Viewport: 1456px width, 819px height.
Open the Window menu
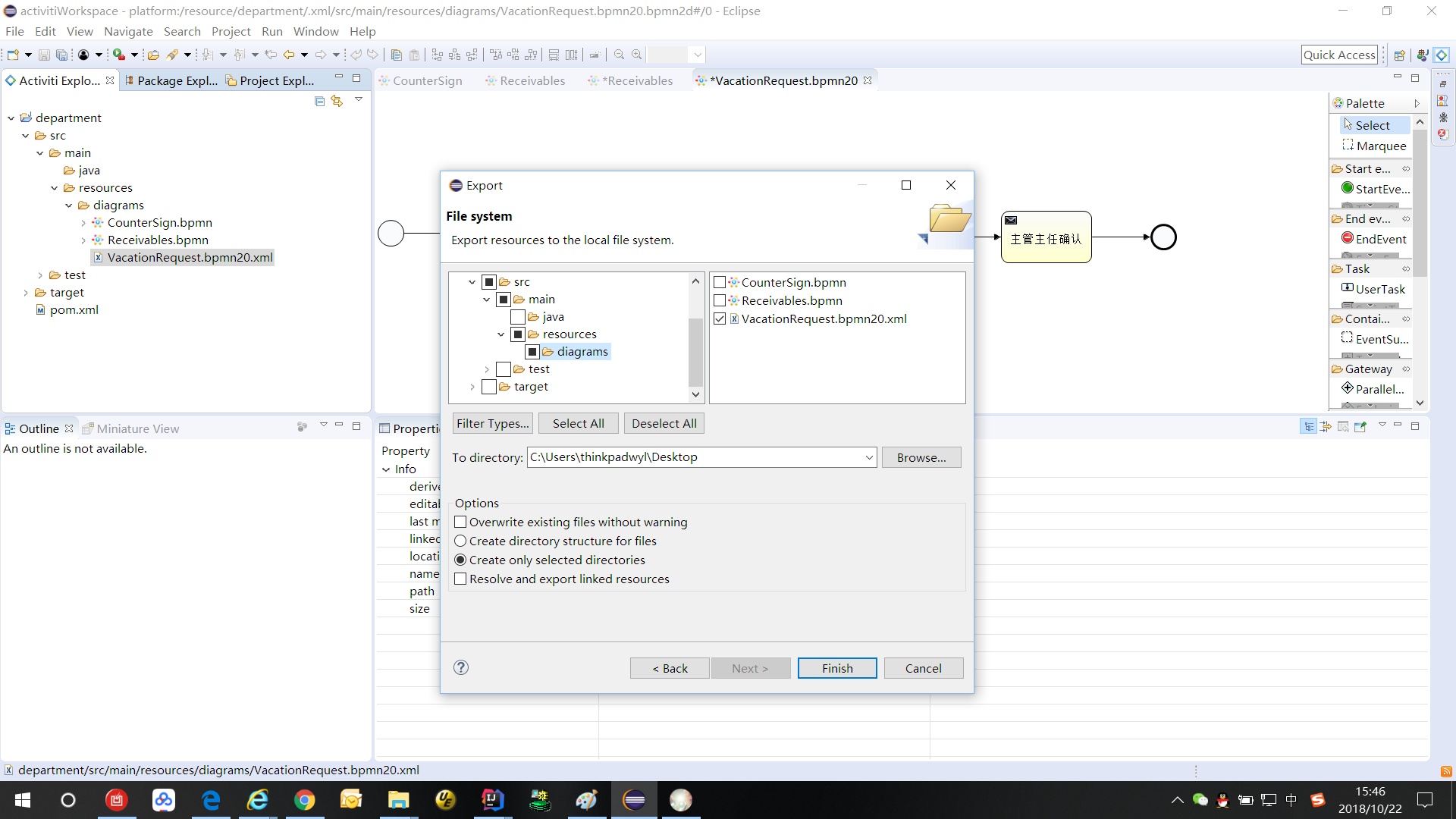pos(315,31)
